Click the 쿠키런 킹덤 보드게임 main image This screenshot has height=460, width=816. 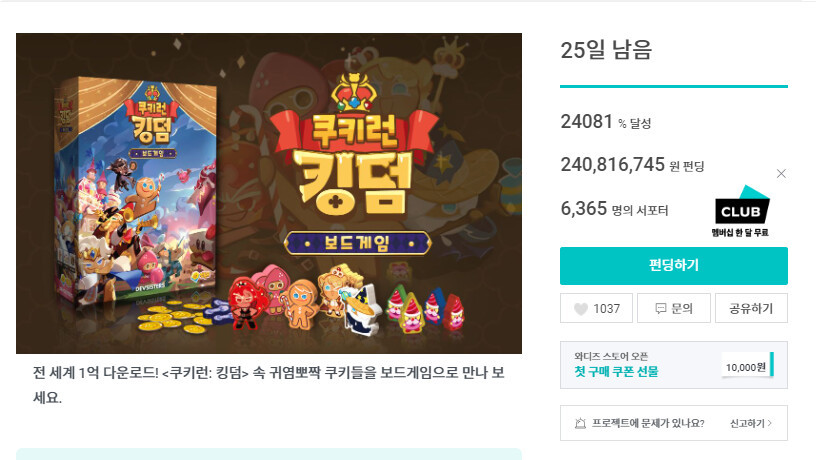click(x=269, y=193)
